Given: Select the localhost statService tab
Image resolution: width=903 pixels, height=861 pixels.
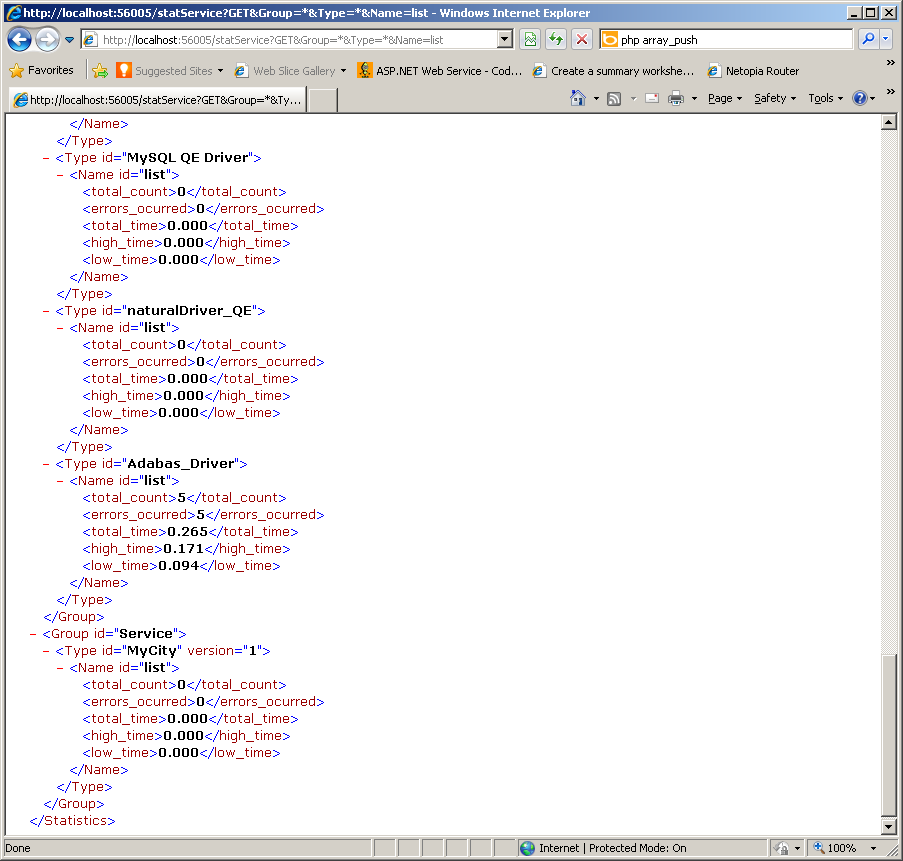Looking at the screenshot, I should tap(158, 100).
